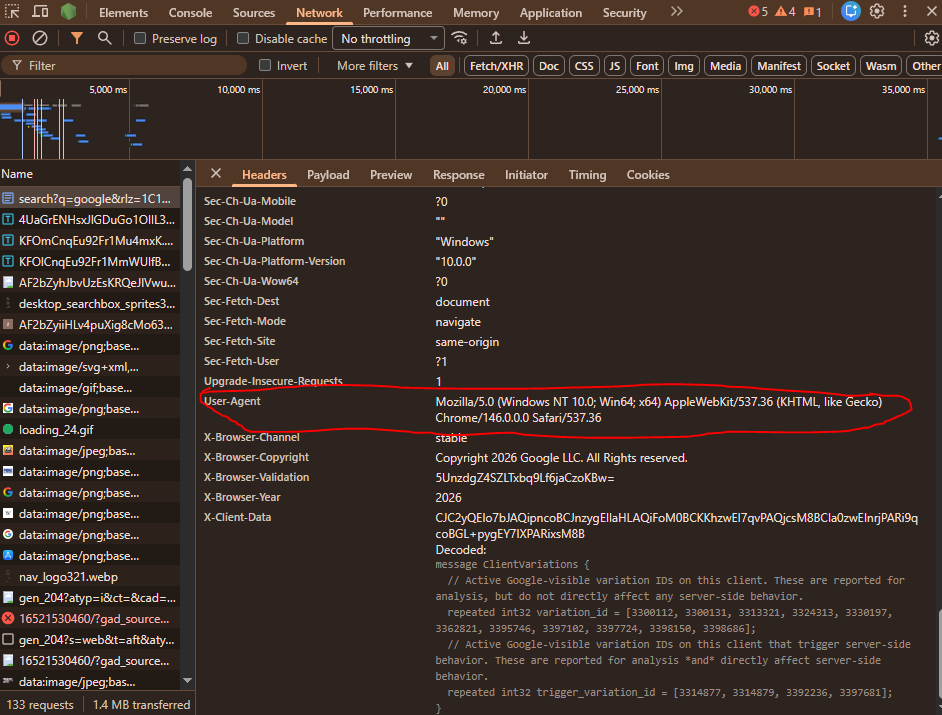The width and height of the screenshot is (942, 715).
Task: Activate the inspect element picker icon
Action: tap(13, 11)
